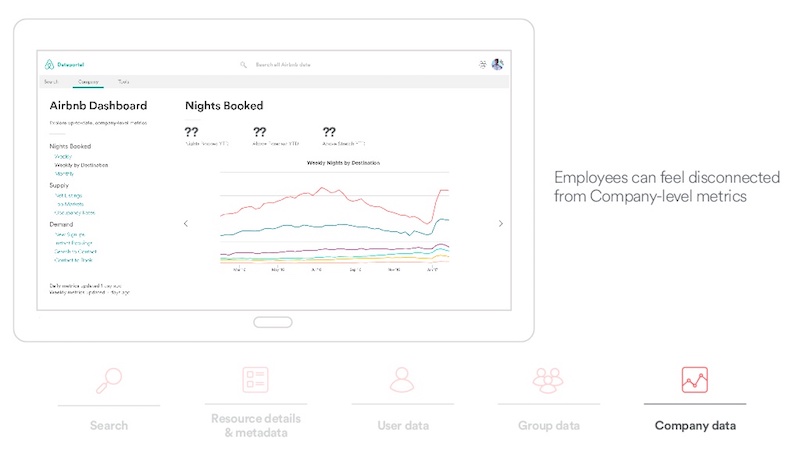The height and width of the screenshot is (450, 800).
Task: Select the Group data people icon
Action: pos(548,381)
